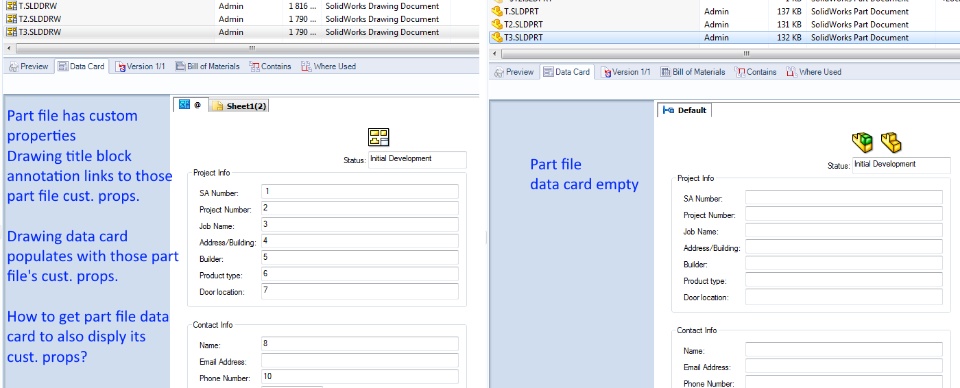The width and height of the screenshot is (960, 388).
Task: Click empty Email Address field on part card
Action: pyautogui.click(x=844, y=367)
